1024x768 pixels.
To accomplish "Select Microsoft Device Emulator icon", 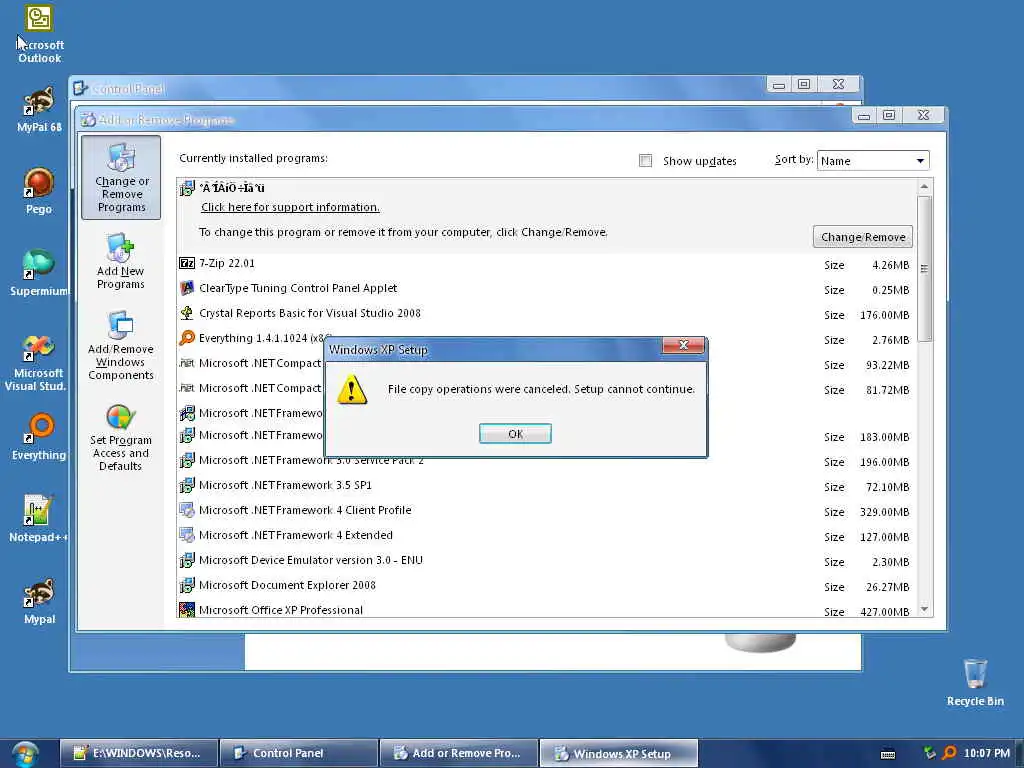I will pyautogui.click(x=187, y=560).
